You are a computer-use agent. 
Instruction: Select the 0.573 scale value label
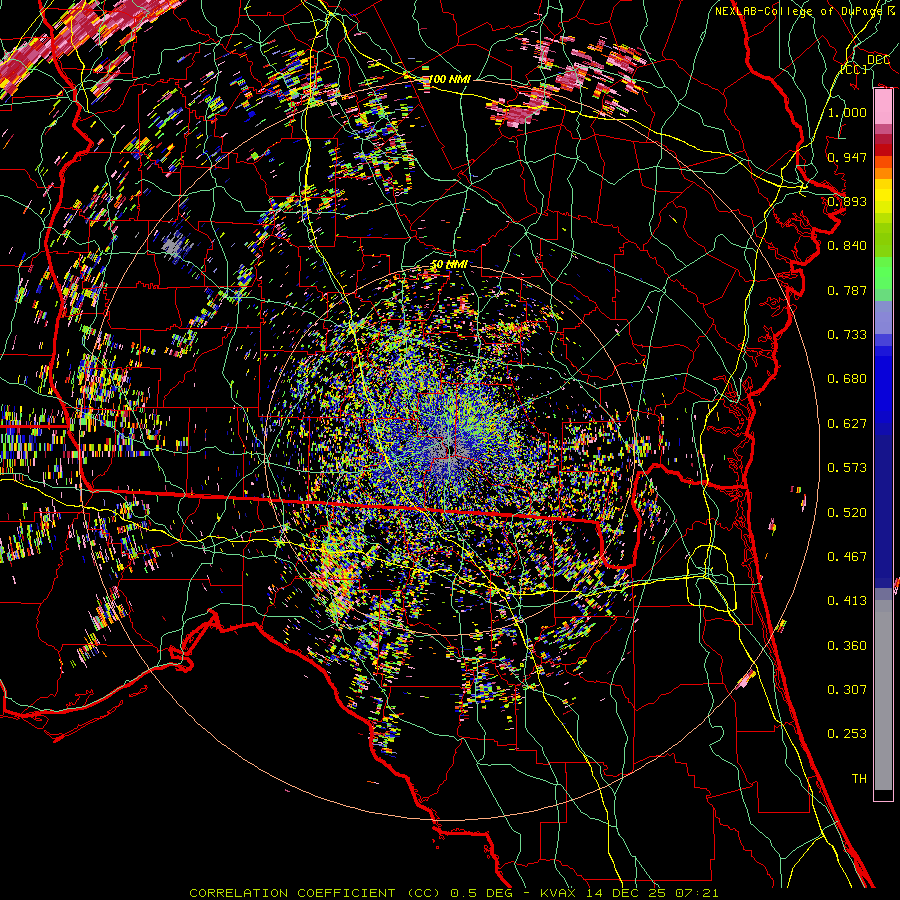click(847, 468)
